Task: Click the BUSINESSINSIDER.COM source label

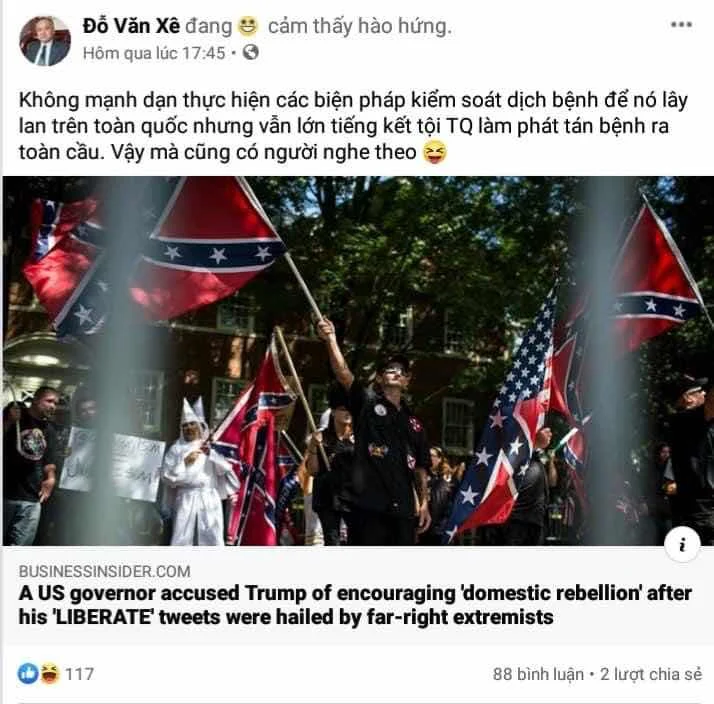Action: (x=105, y=571)
